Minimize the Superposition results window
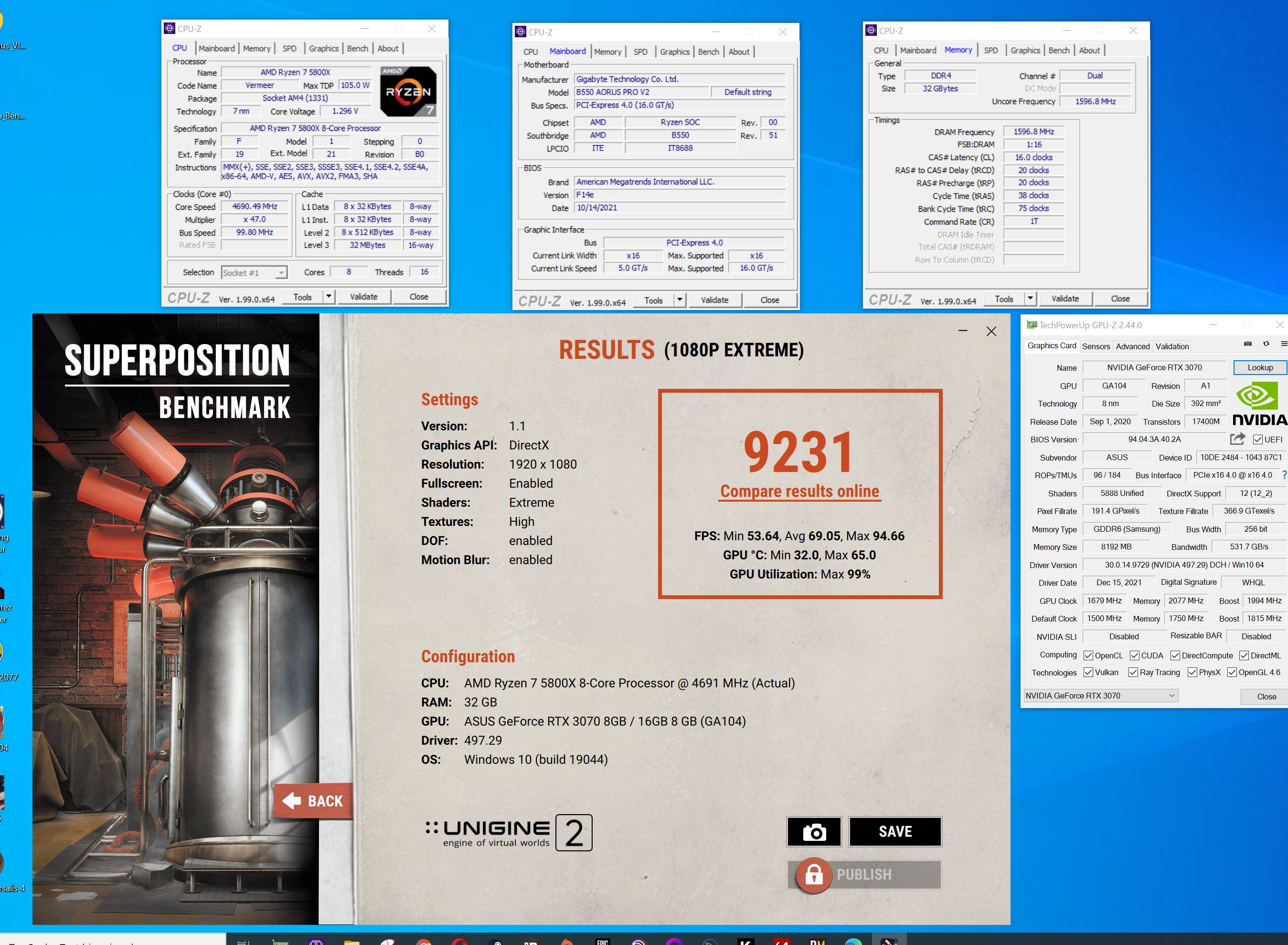1288x945 pixels. tap(963, 331)
